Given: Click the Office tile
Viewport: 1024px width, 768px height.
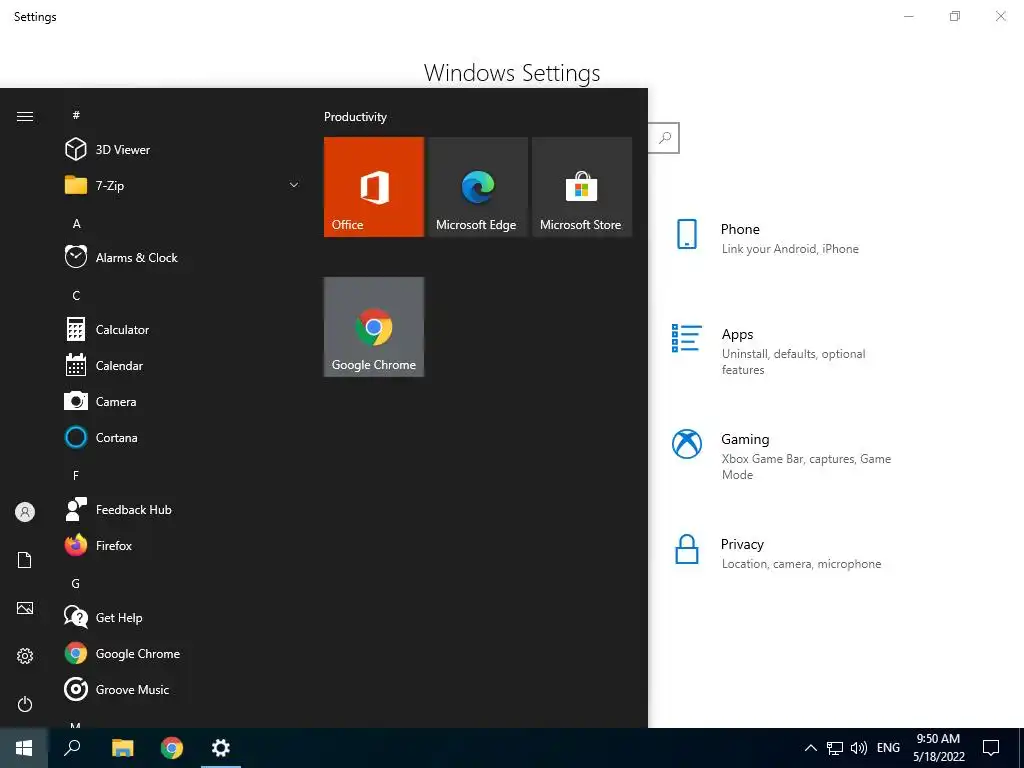Looking at the screenshot, I should point(374,187).
